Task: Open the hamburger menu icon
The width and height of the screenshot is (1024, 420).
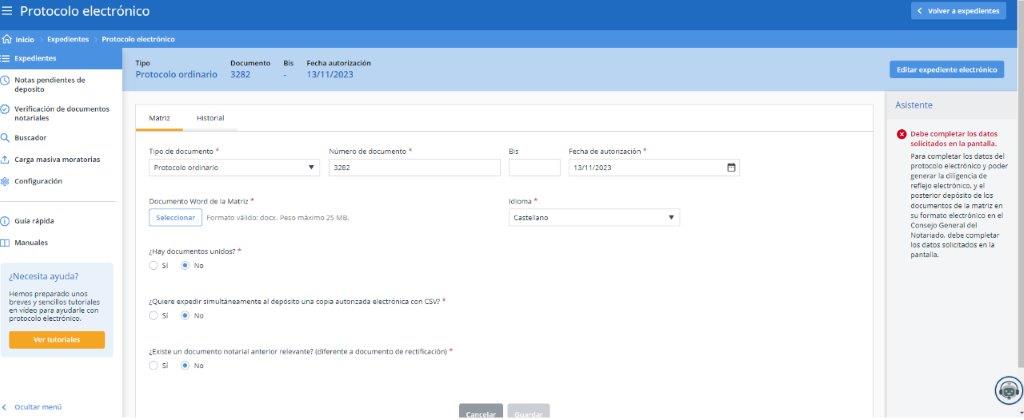Action: [x=8, y=11]
